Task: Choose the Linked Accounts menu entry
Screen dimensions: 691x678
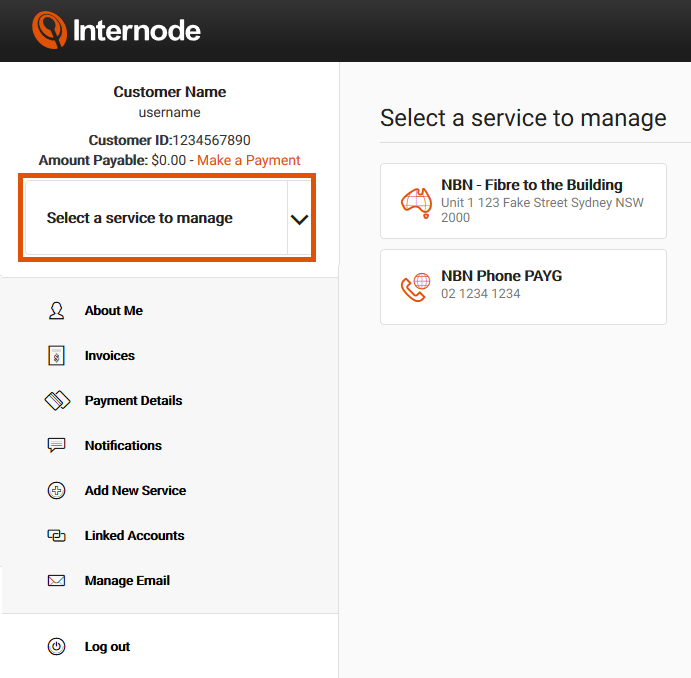Action: (134, 536)
